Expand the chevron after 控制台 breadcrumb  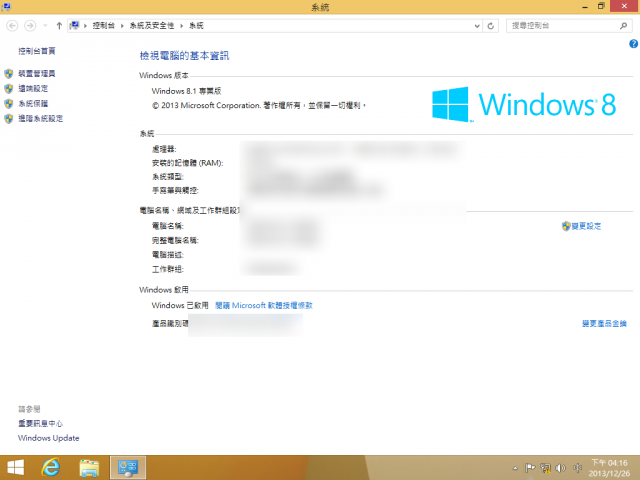[122, 26]
